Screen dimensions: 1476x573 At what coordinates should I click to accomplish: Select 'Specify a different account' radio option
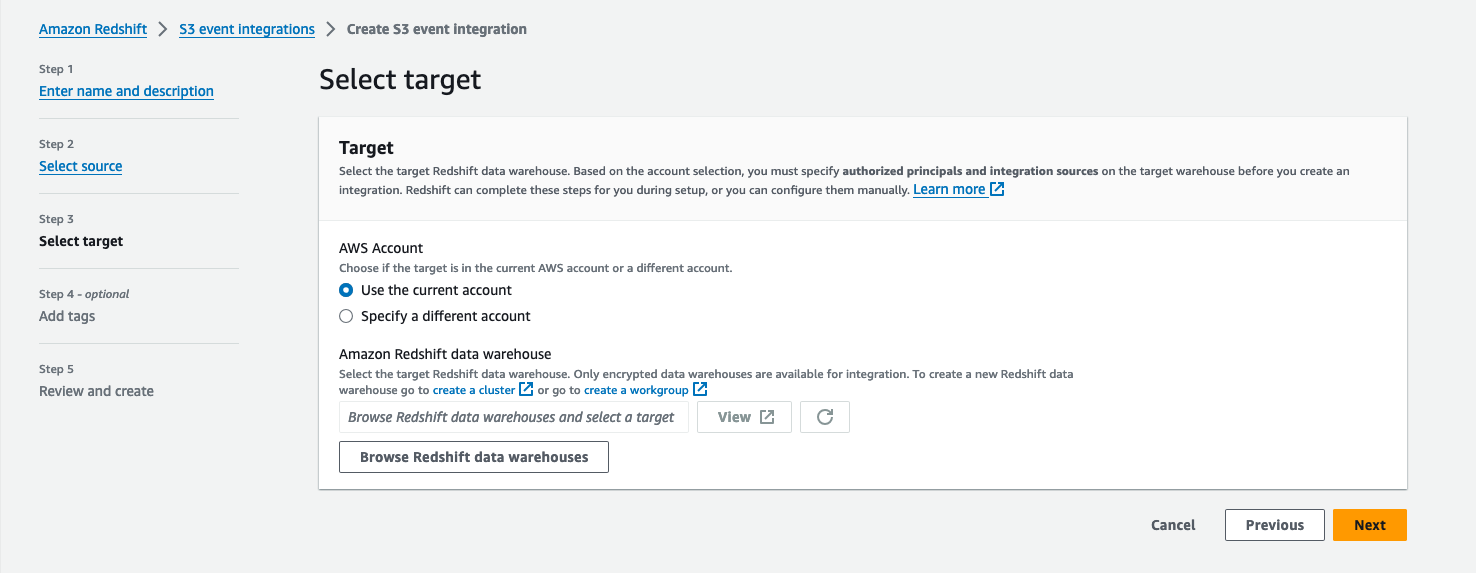(346, 316)
